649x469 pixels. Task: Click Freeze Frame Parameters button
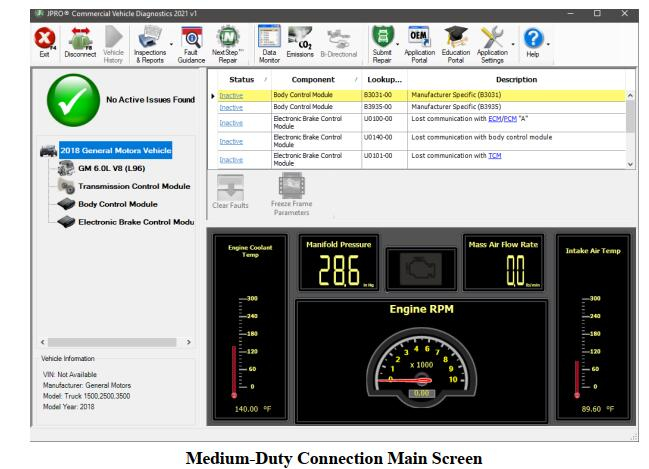click(x=291, y=194)
